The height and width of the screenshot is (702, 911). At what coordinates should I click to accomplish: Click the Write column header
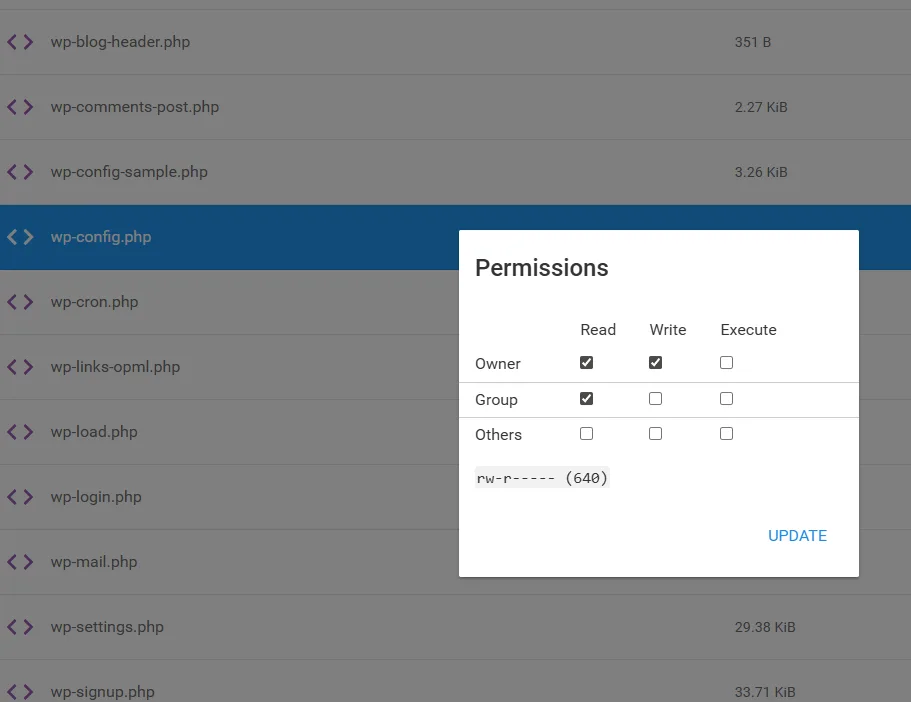click(x=668, y=330)
